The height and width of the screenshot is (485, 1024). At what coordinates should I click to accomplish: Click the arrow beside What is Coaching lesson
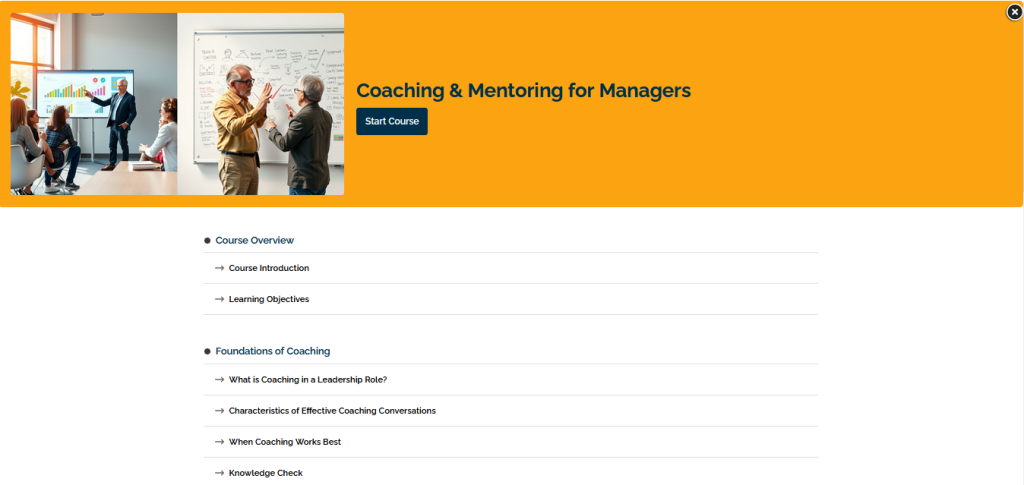pyautogui.click(x=219, y=380)
